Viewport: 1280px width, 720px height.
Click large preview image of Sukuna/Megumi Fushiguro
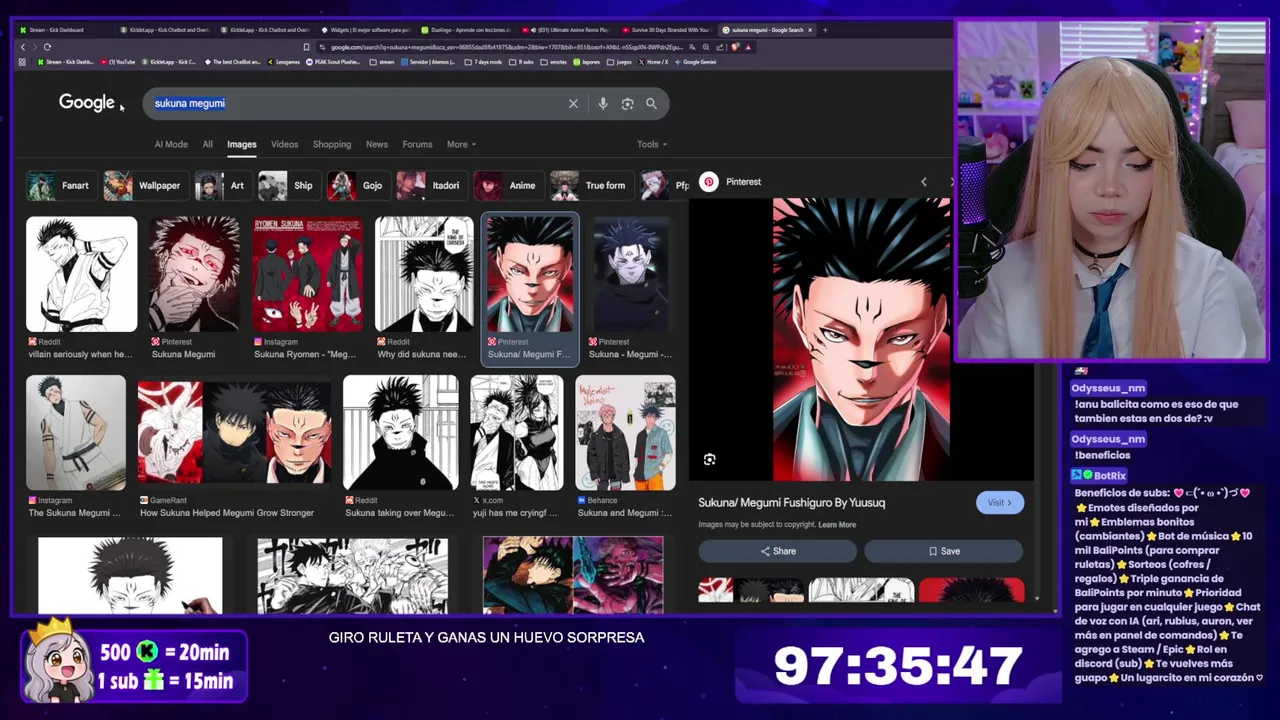[861, 339]
